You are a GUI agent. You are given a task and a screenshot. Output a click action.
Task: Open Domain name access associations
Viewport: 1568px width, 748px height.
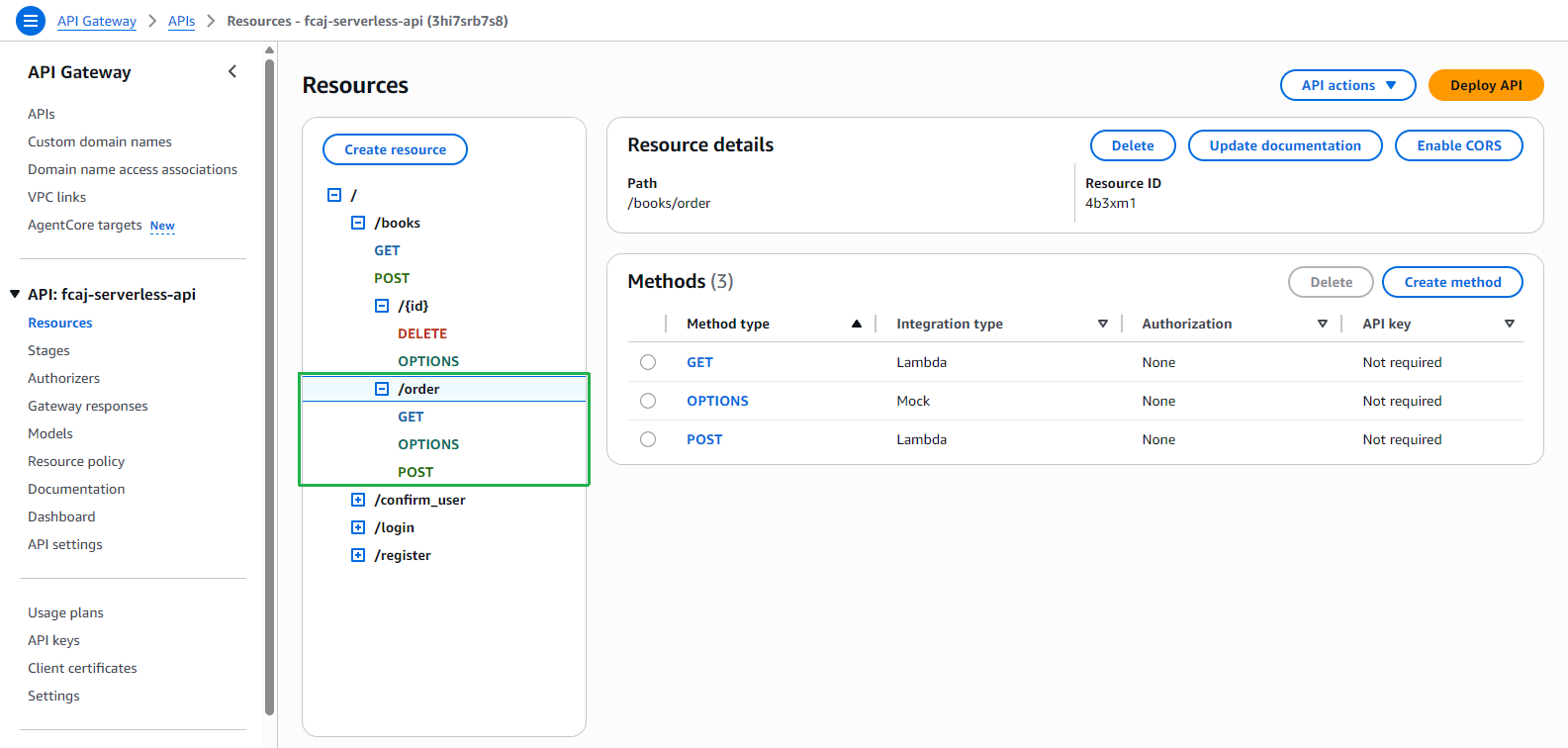pyautogui.click(x=133, y=169)
